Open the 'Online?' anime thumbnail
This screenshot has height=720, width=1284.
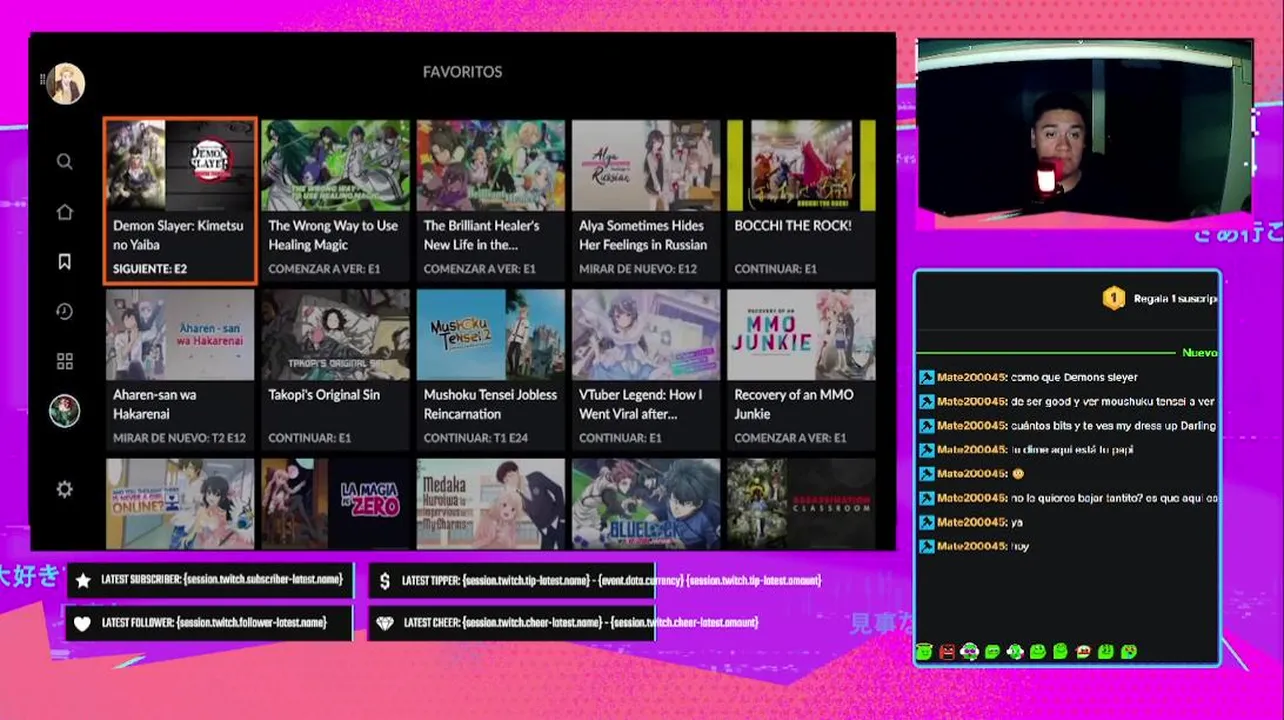180,503
